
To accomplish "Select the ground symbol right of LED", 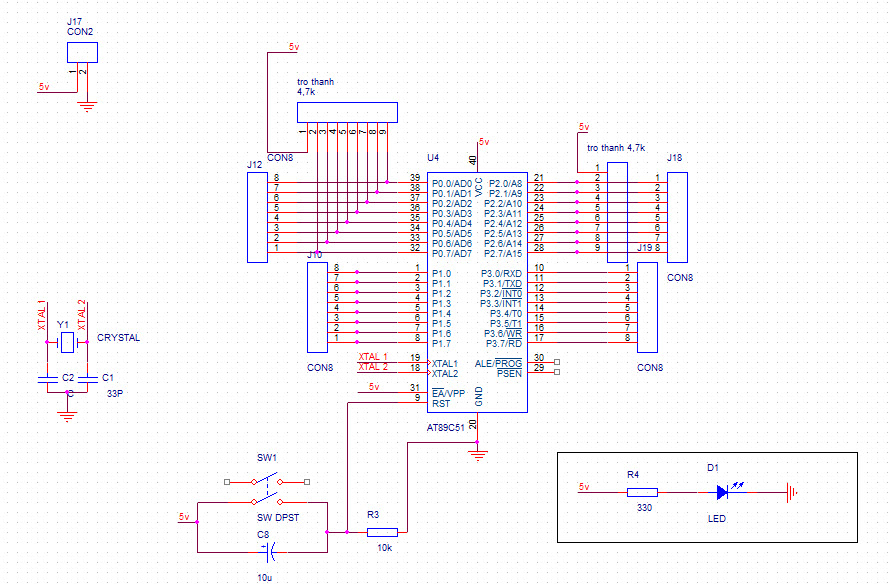I will point(791,492).
